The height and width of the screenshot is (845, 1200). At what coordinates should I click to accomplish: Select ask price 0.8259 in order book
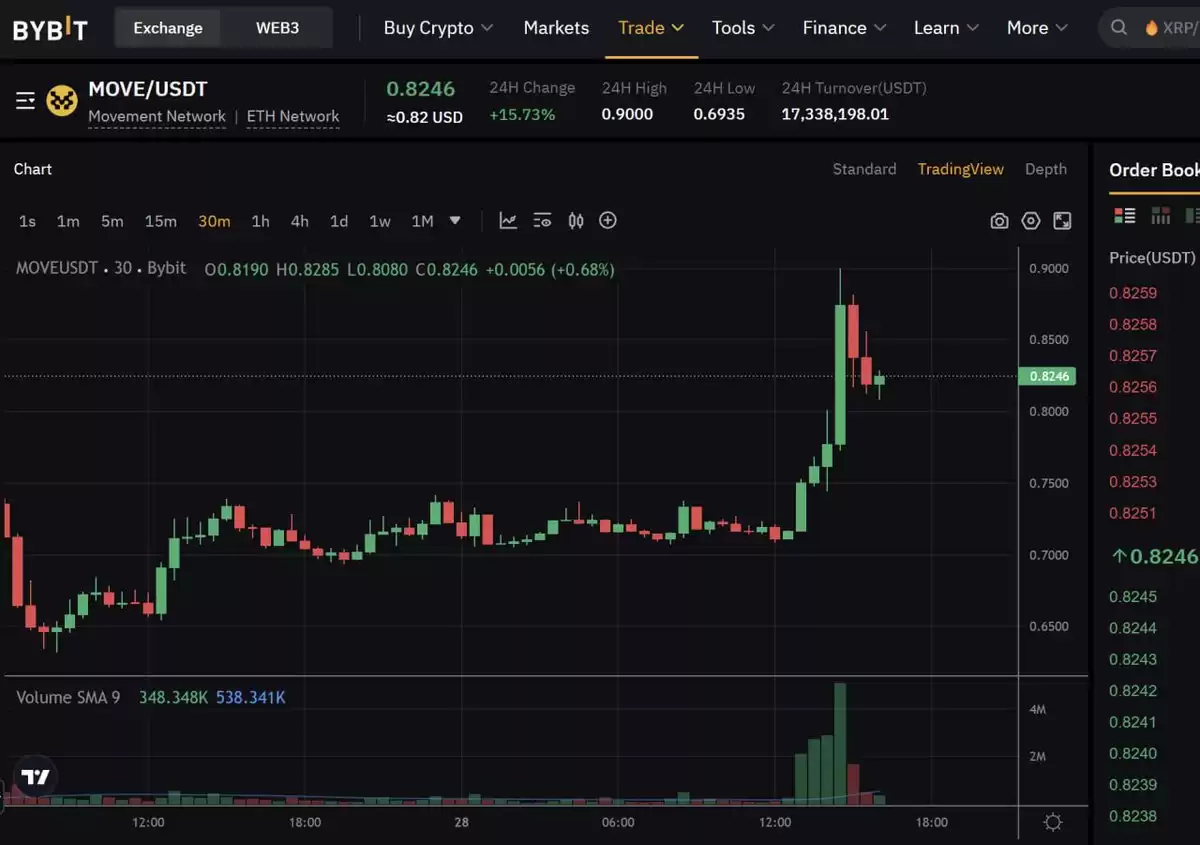click(1133, 293)
